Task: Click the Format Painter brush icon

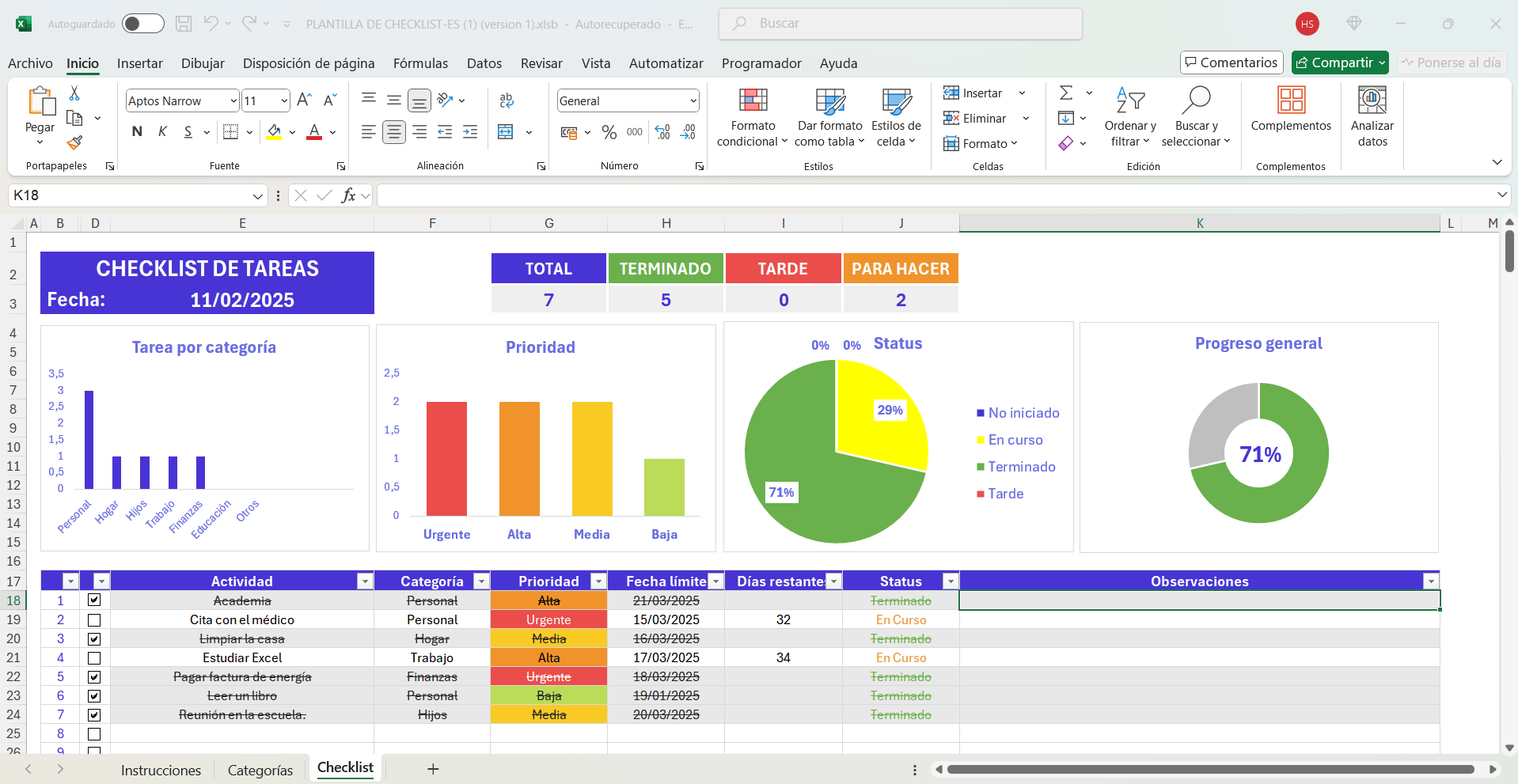Action: 74,142
